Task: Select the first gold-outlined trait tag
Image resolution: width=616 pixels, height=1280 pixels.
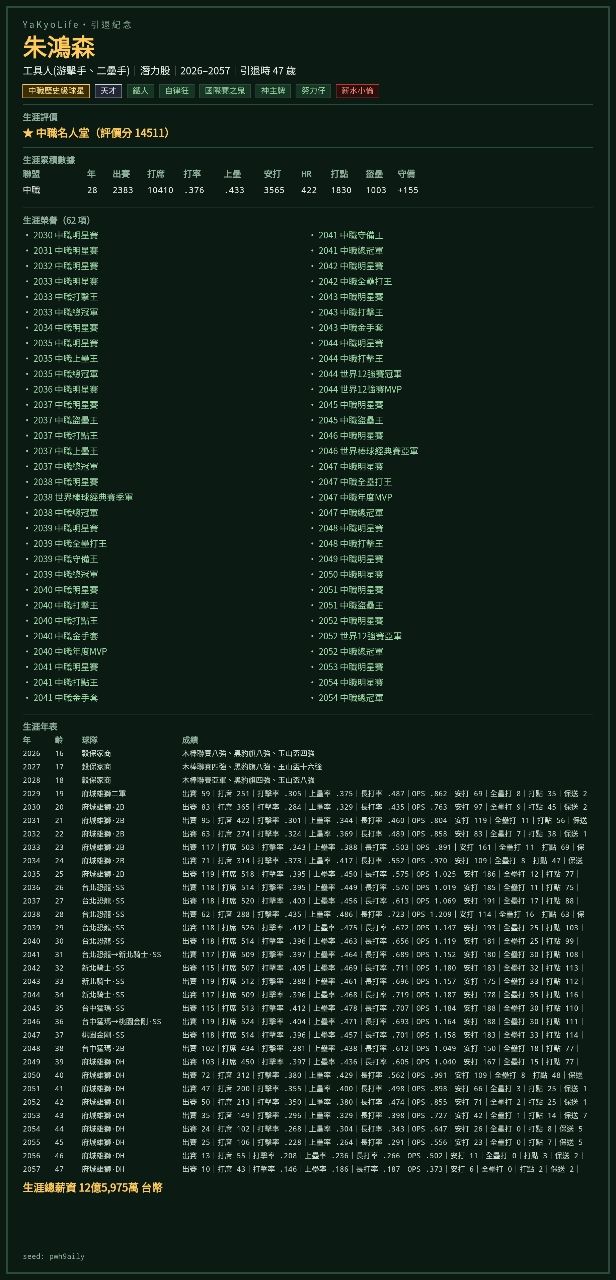Action: (x=56, y=91)
